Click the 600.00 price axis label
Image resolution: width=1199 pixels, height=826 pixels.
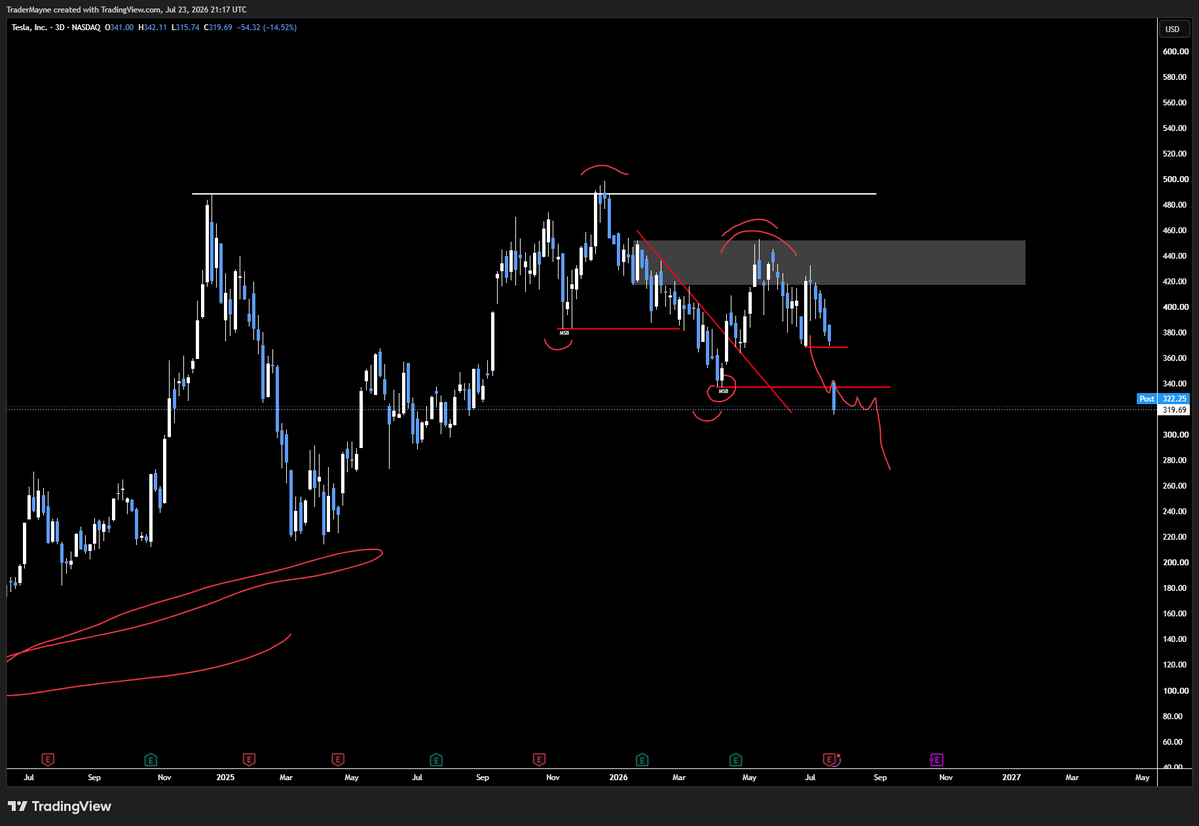click(1175, 51)
